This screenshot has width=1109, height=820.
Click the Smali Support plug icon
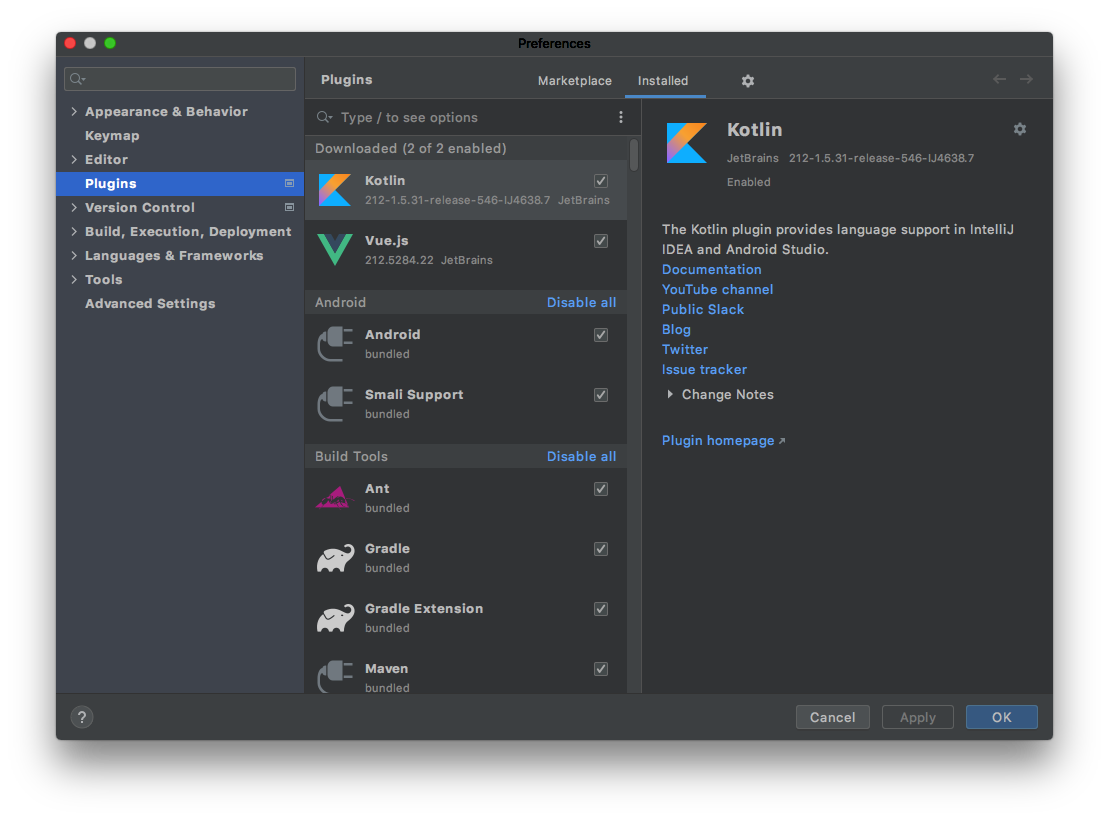335,404
